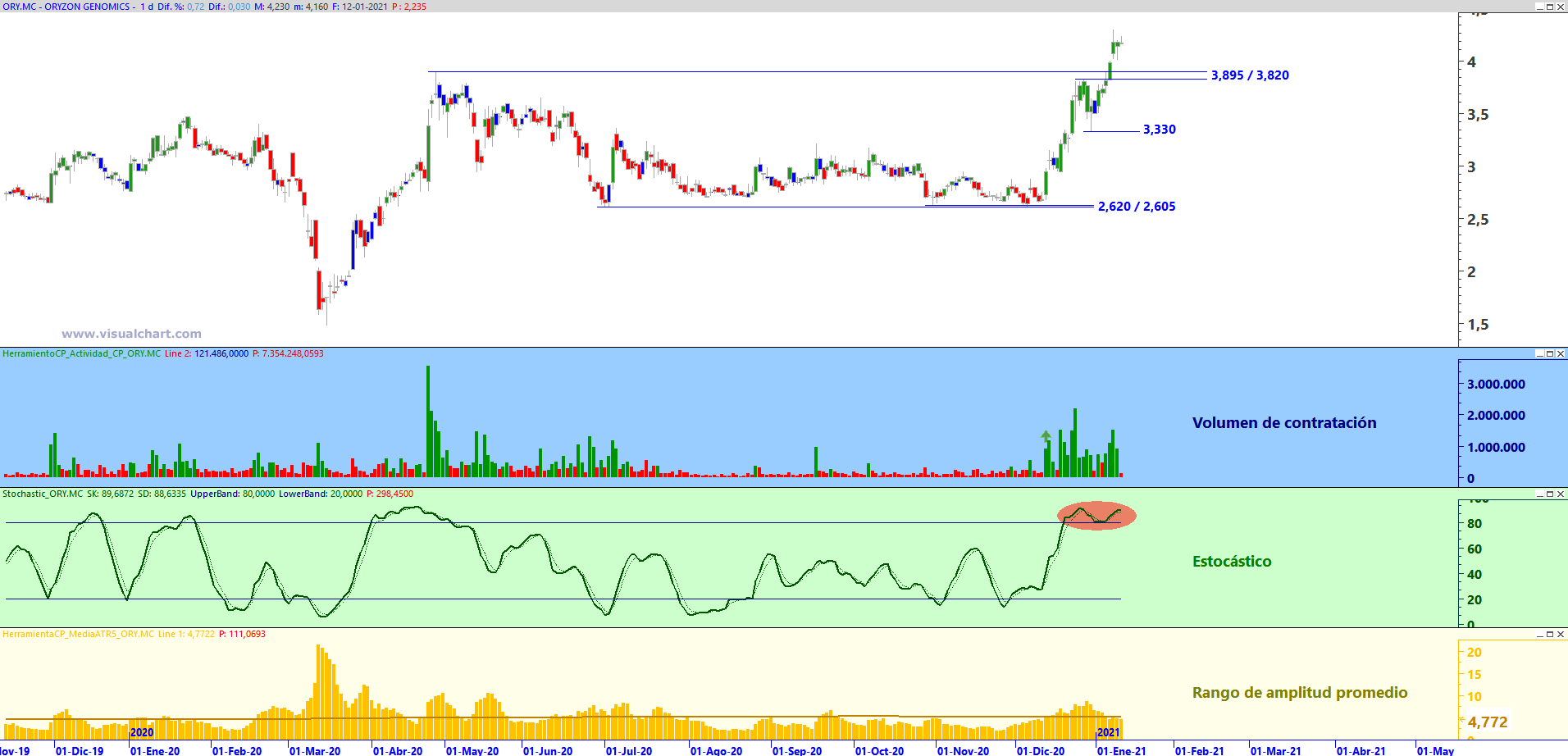The height and width of the screenshot is (756, 1568).
Task: Click the '01-Dic-19' date on the time axis
Action: 80,750
